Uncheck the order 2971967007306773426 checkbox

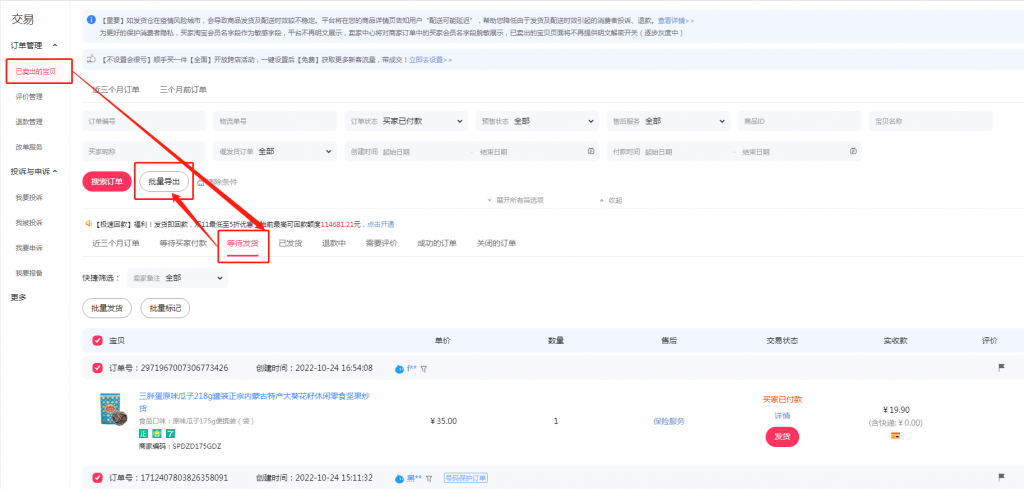coord(97,368)
